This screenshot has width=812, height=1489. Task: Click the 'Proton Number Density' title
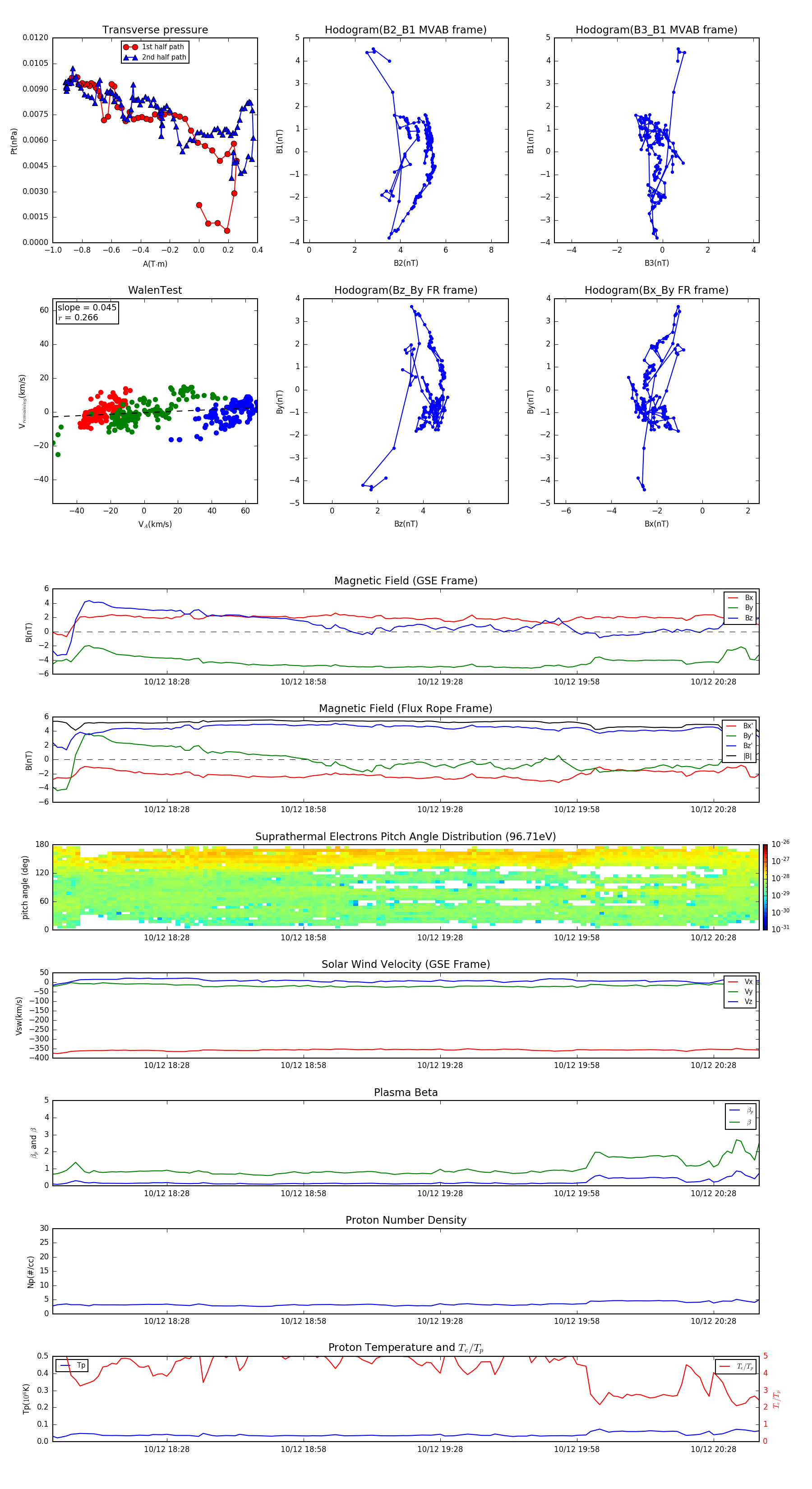[406, 1220]
